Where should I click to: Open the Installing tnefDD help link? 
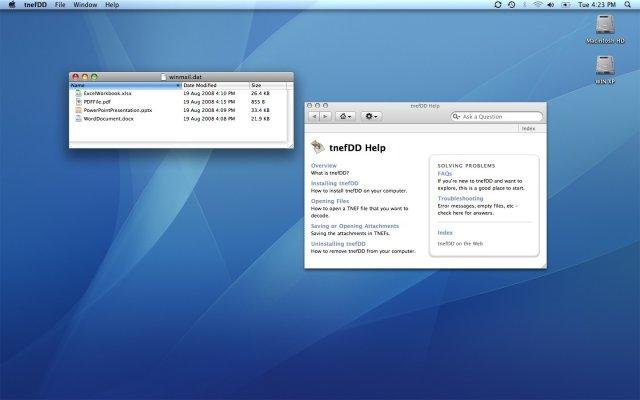(x=335, y=183)
